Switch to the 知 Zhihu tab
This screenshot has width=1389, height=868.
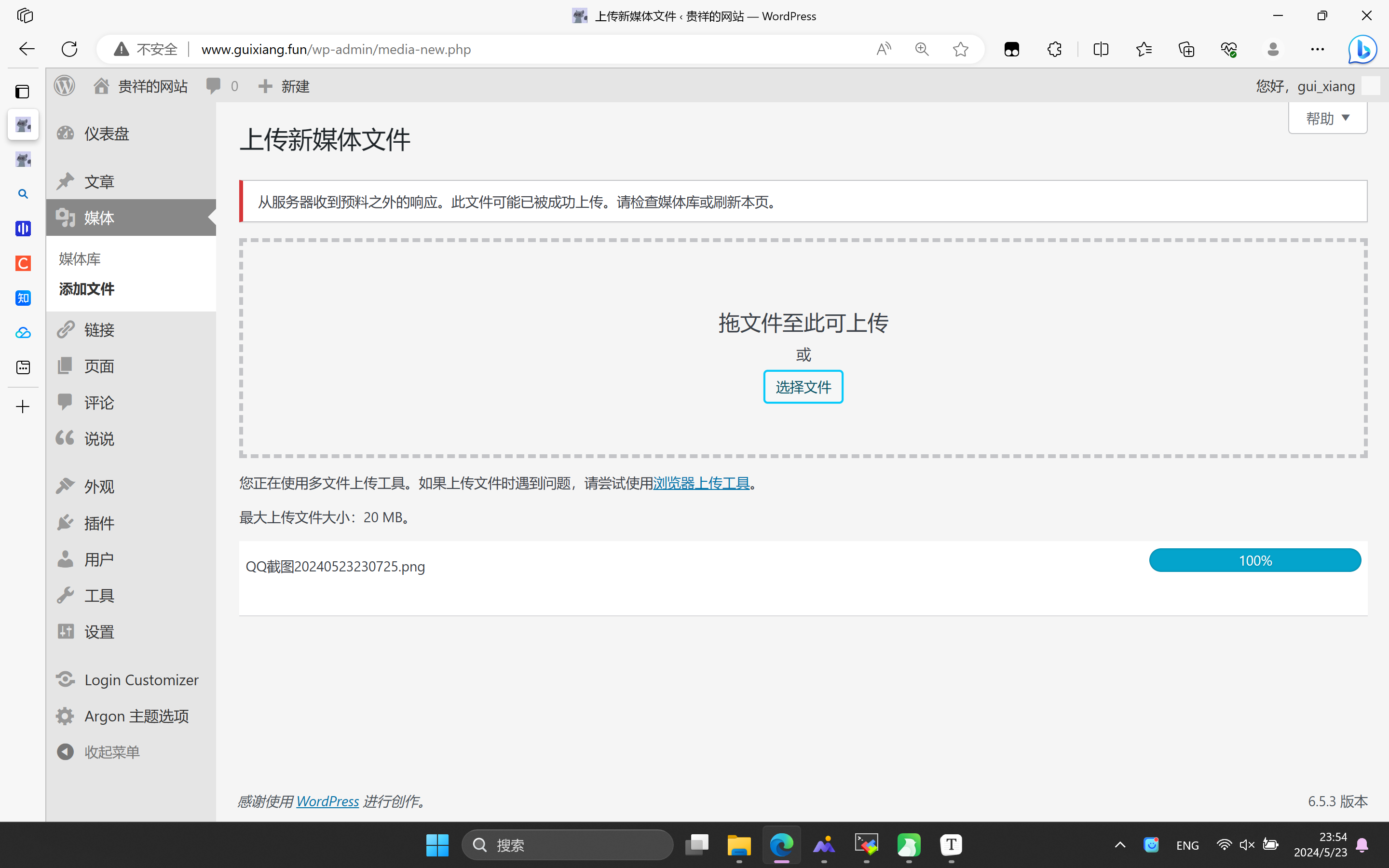click(23, 298)
